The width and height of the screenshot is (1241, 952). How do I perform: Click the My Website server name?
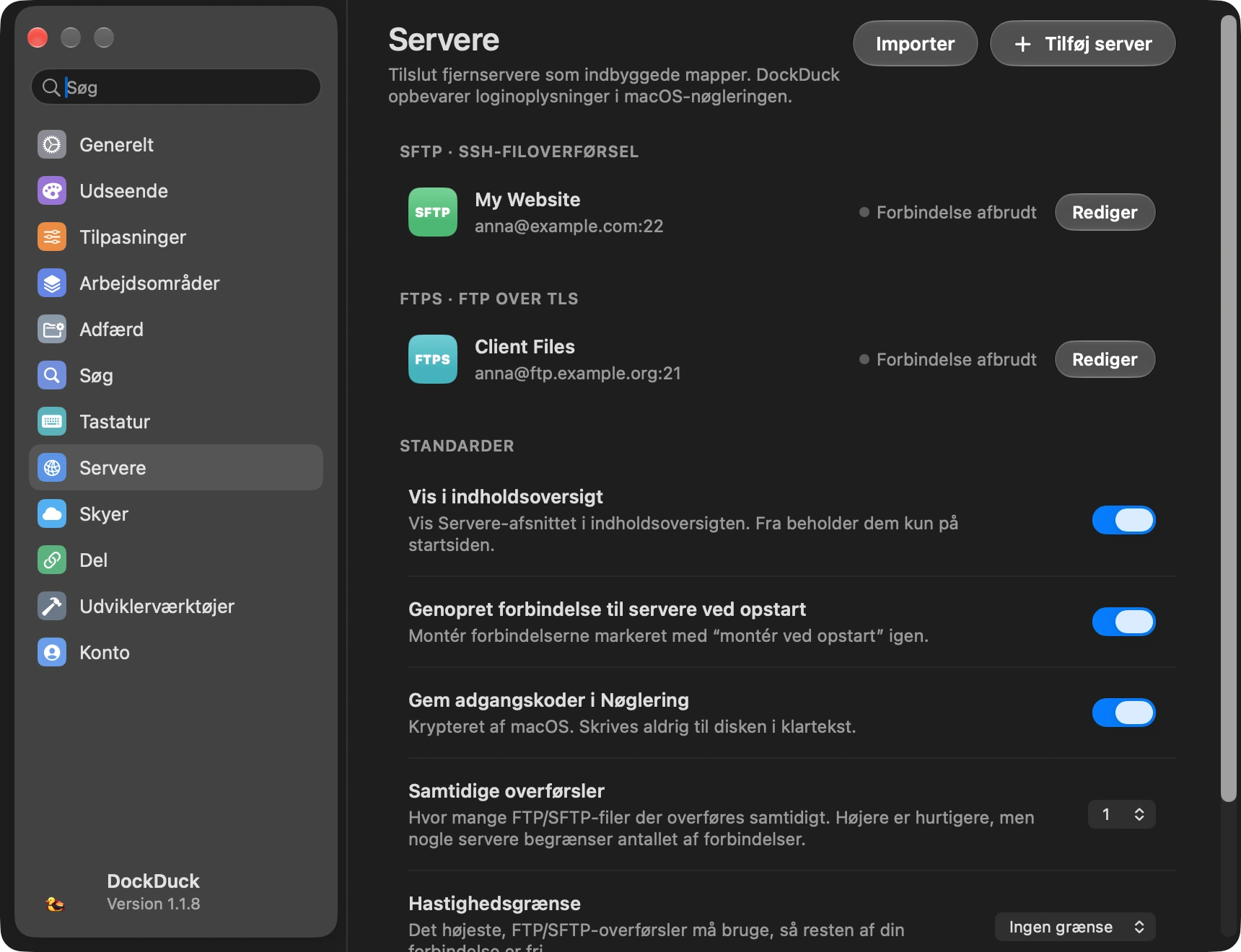click(x=527, y=200)
